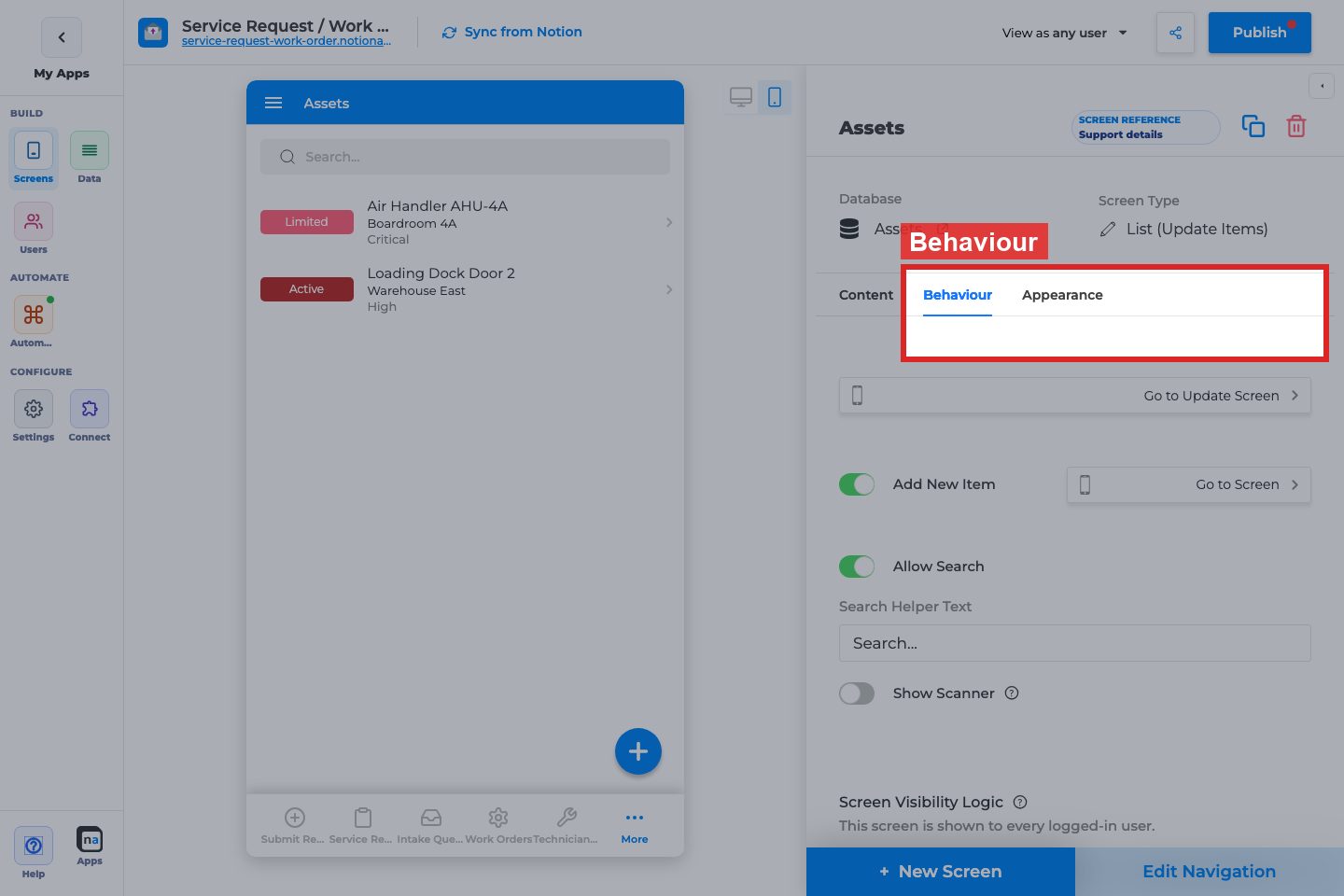Enable the Show Scanner toggle
The image size is (1344, 896).
[857, 693]
